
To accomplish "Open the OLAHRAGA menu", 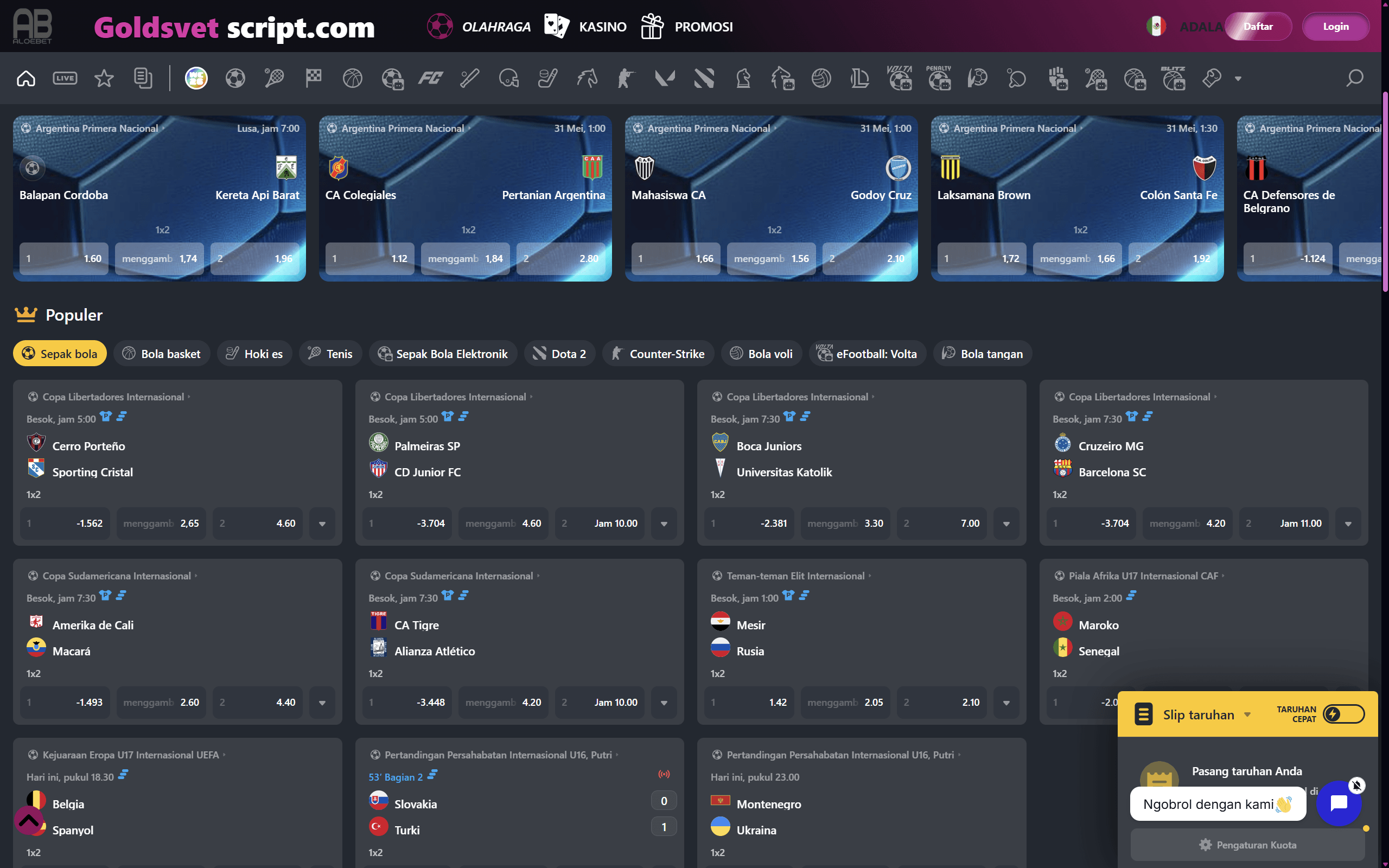I will coord(479,27).
